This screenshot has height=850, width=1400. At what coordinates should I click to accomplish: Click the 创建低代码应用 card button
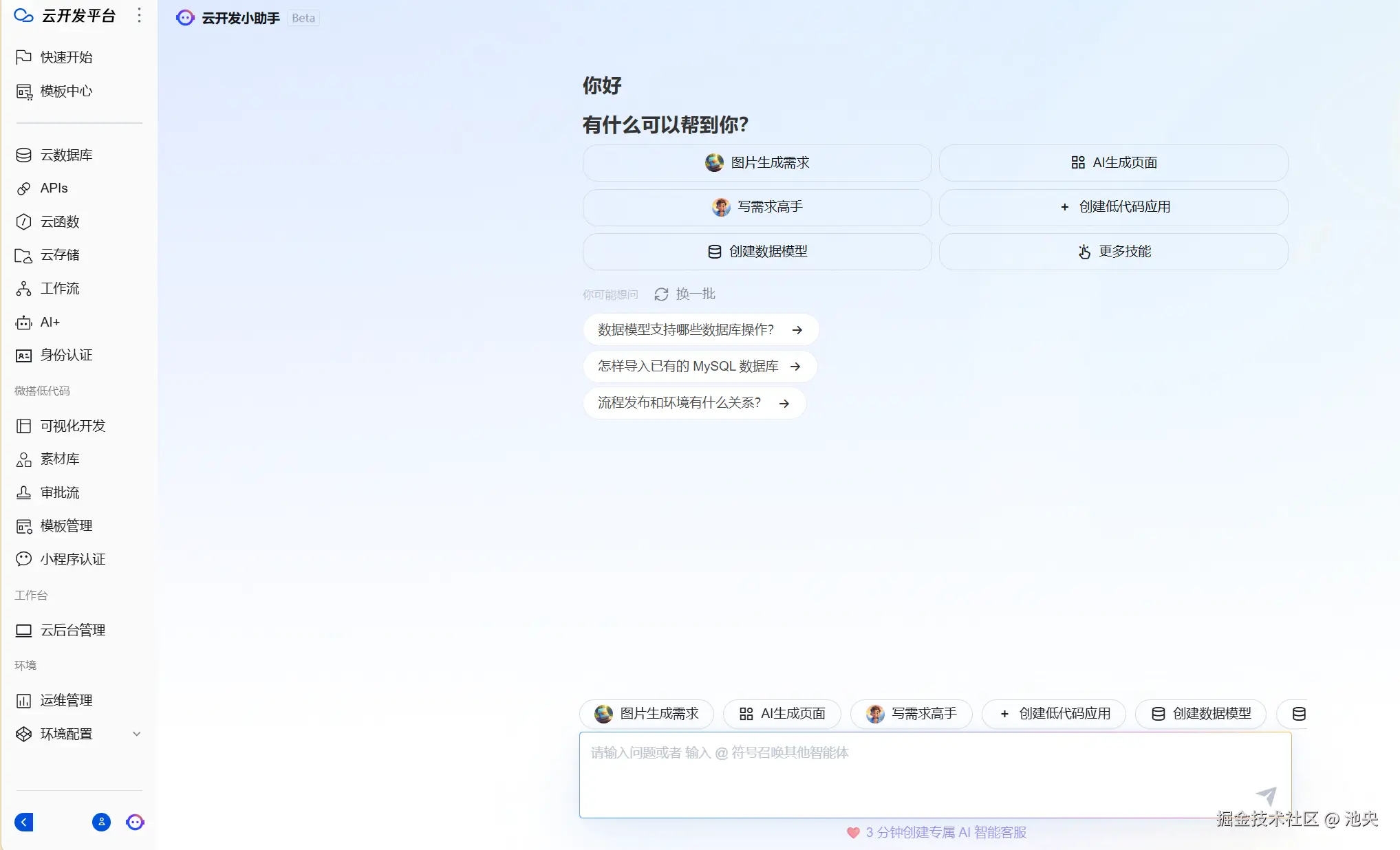click(x=1113, y=207)
